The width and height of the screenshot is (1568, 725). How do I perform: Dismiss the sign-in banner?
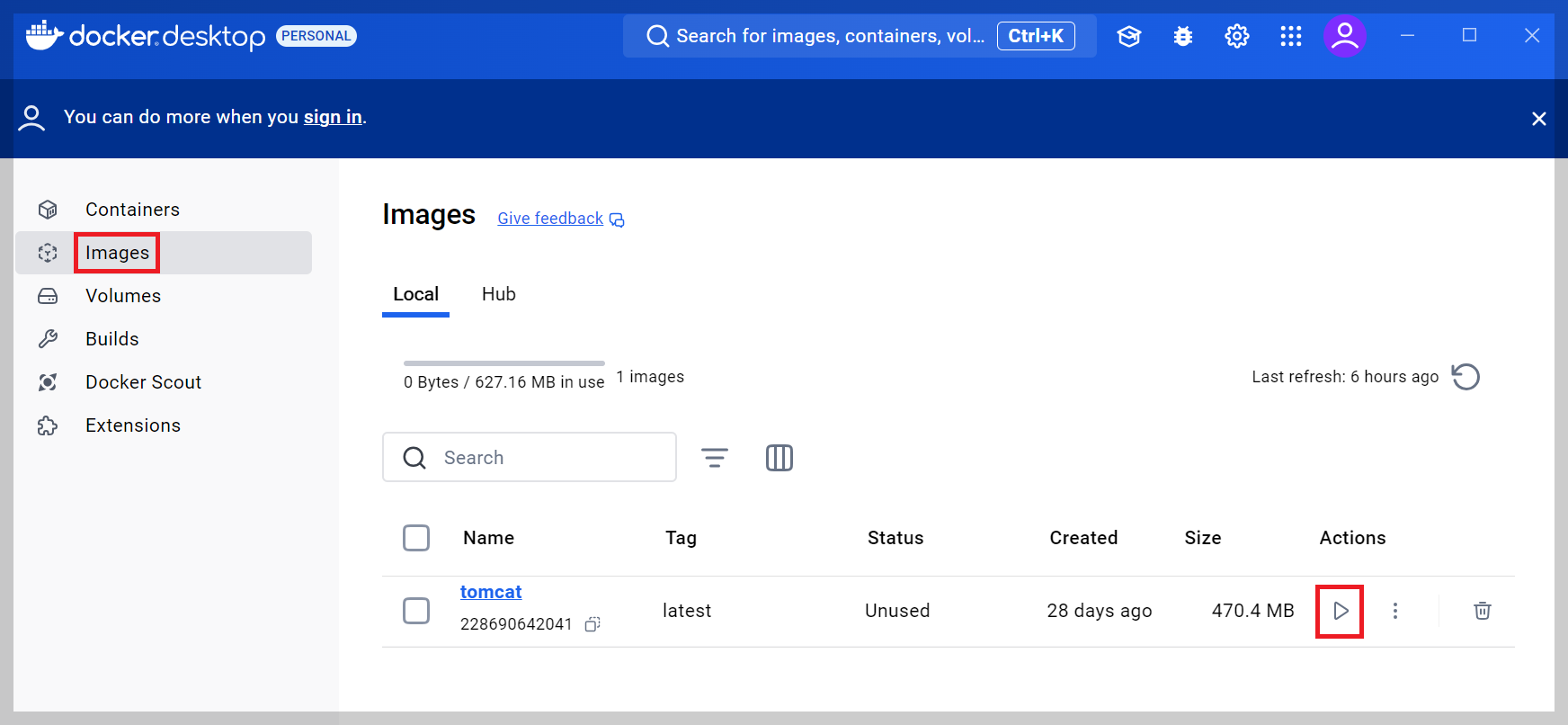click(x=1539, y=119)
